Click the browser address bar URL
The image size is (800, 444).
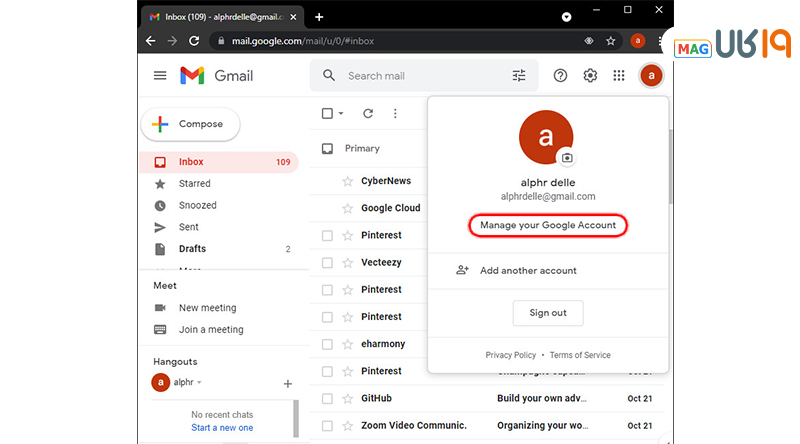coord(303,41)
